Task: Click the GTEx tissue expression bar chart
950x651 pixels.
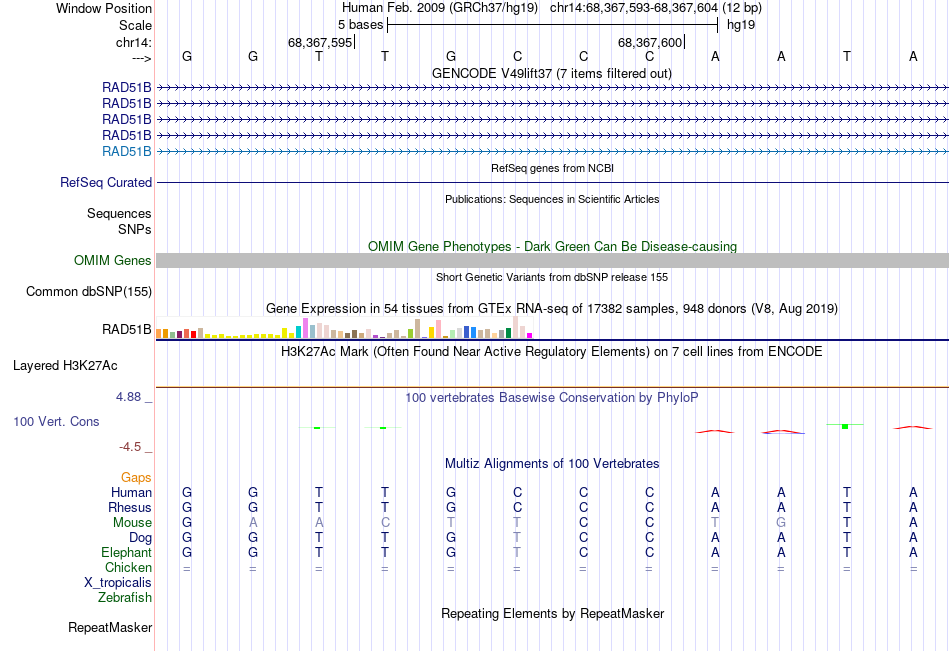Action: 344,327
